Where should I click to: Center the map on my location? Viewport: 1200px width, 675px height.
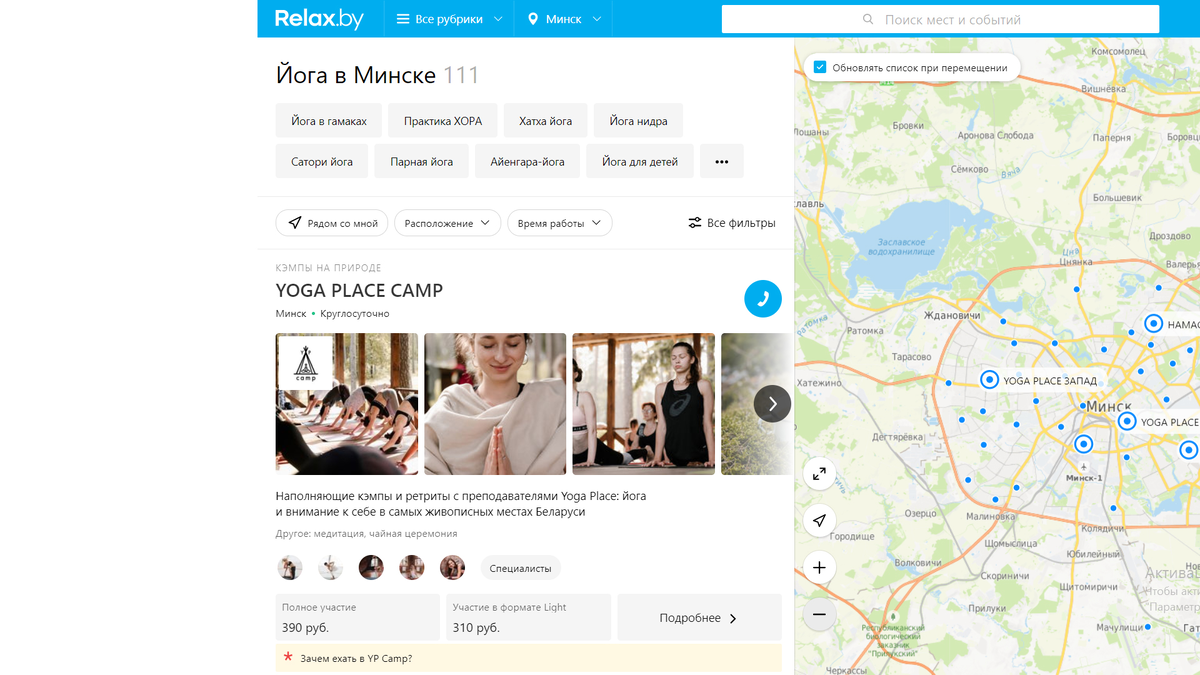click(x=819, y=520)
